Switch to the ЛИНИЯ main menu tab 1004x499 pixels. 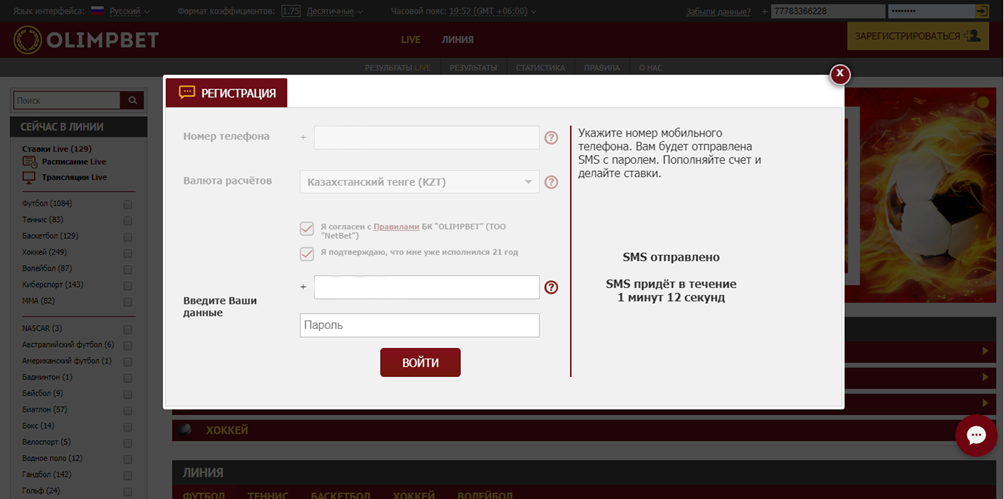click(458, 40)
